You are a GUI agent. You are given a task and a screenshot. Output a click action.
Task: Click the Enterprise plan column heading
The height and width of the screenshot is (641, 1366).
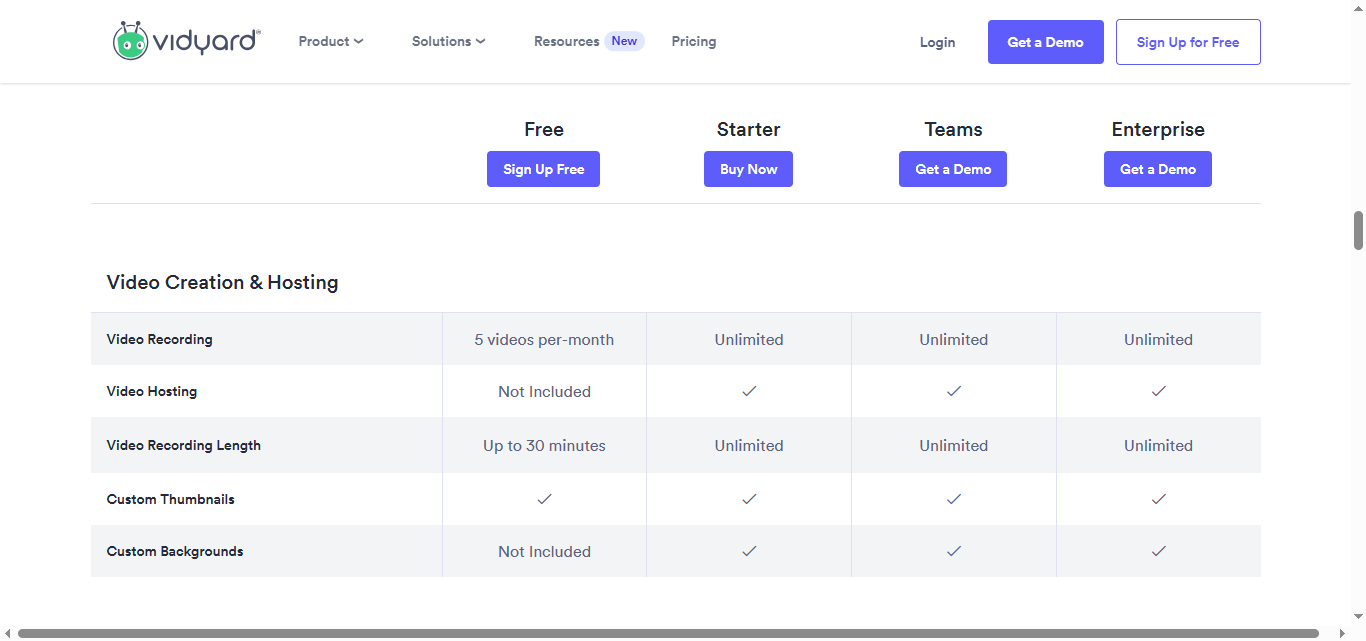point(1158,129)
